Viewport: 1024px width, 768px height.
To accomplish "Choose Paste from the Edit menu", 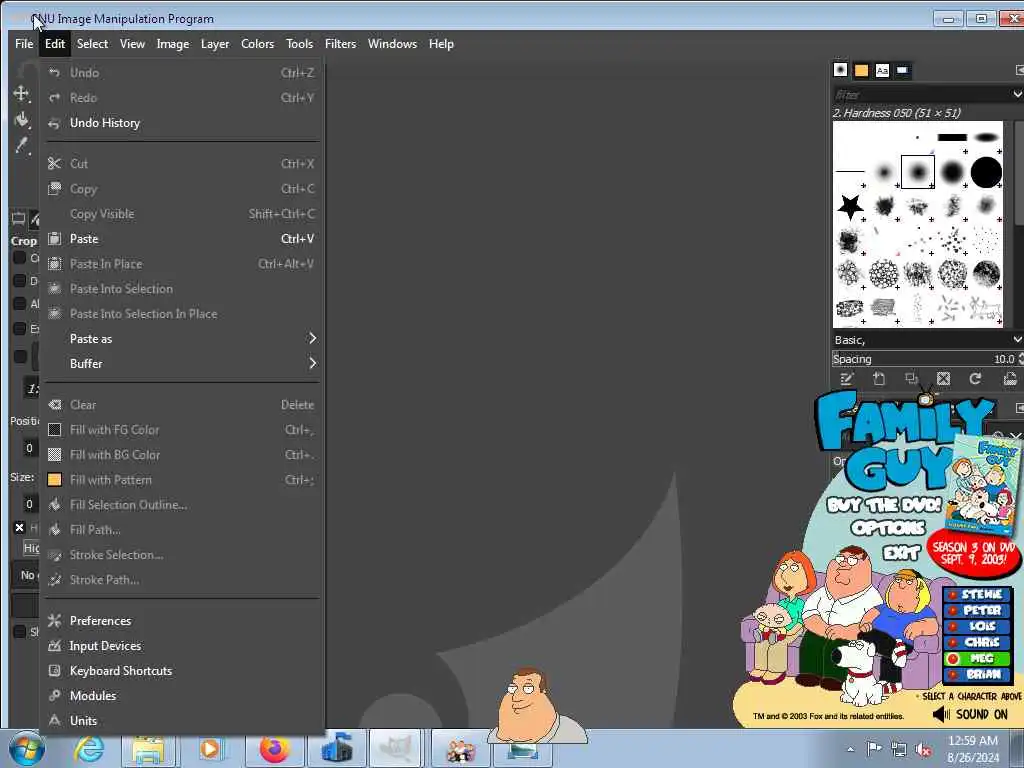I will tap(182, 239).
